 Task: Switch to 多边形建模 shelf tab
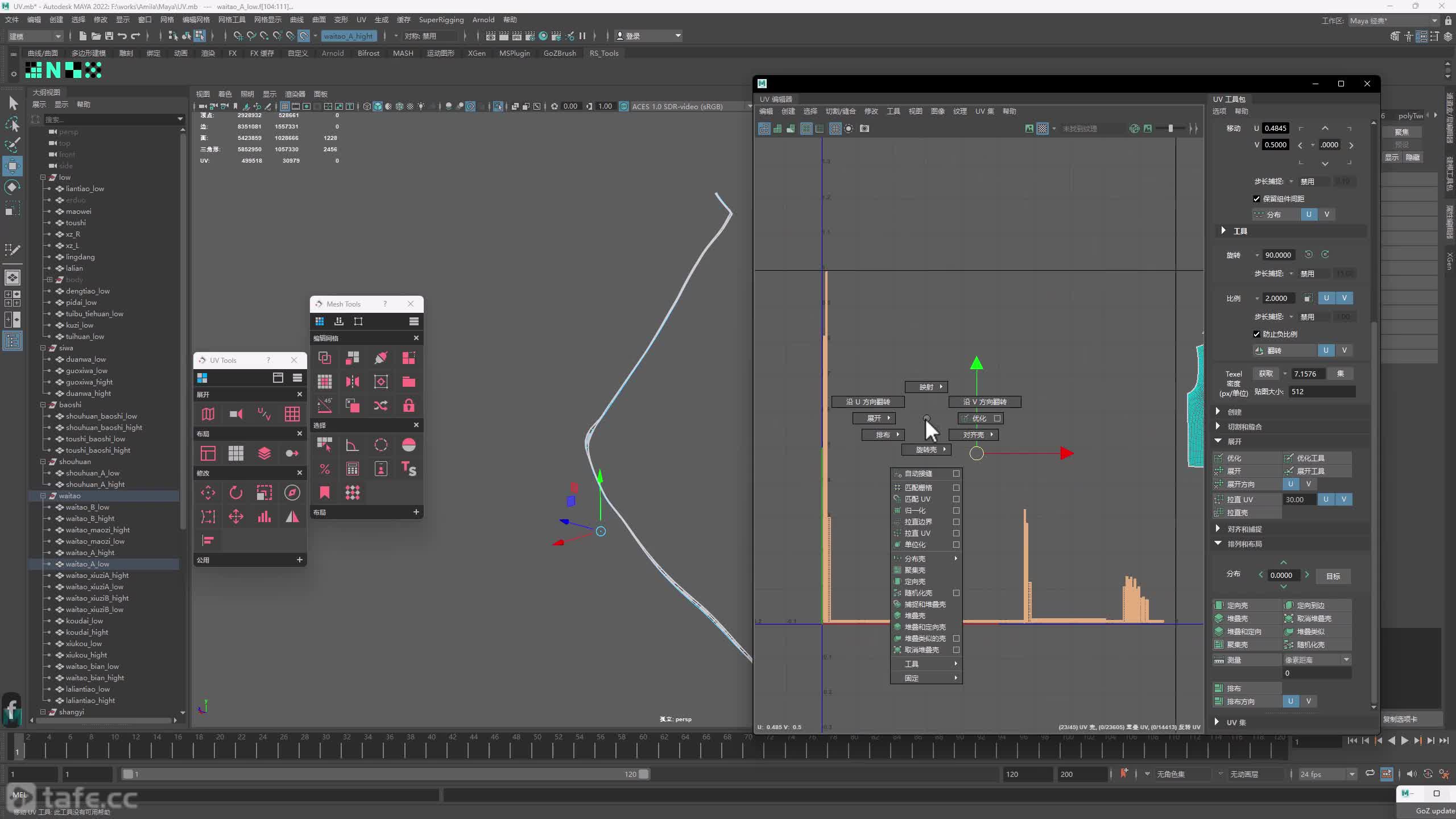pos(89,53)
